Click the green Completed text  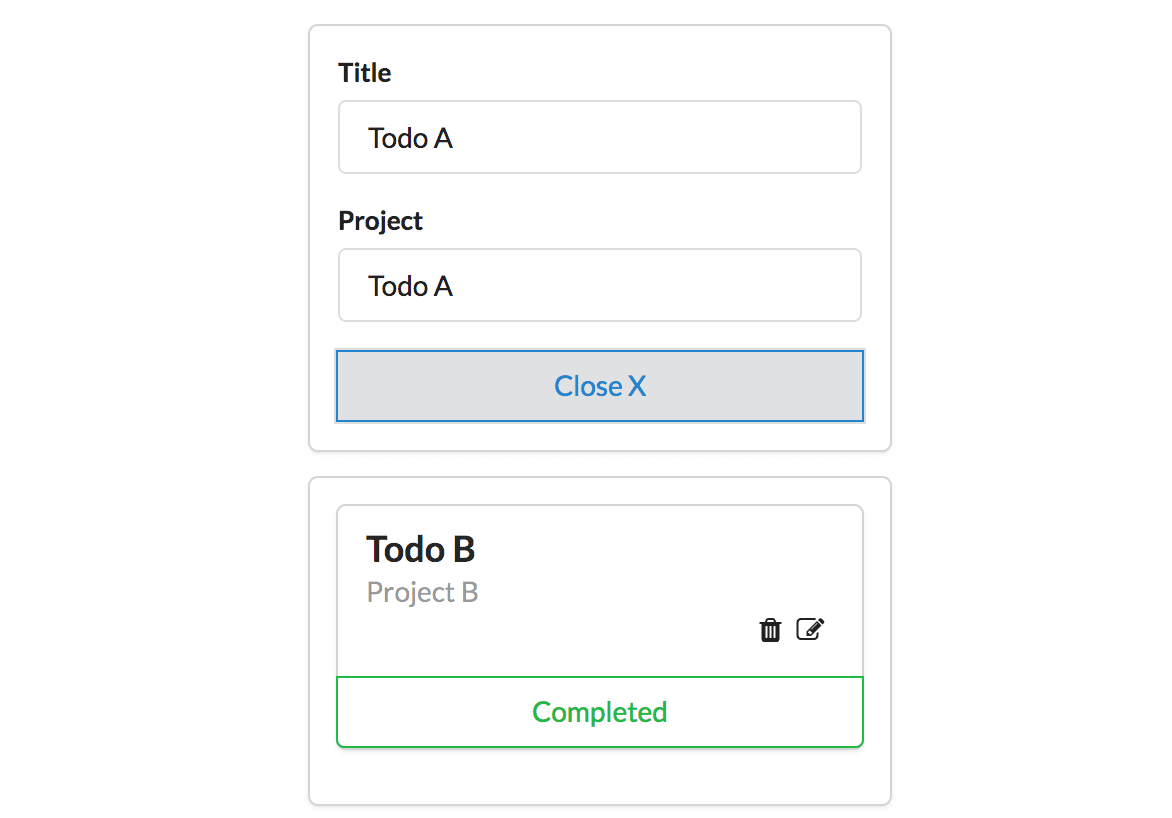(x=599, y=713)
